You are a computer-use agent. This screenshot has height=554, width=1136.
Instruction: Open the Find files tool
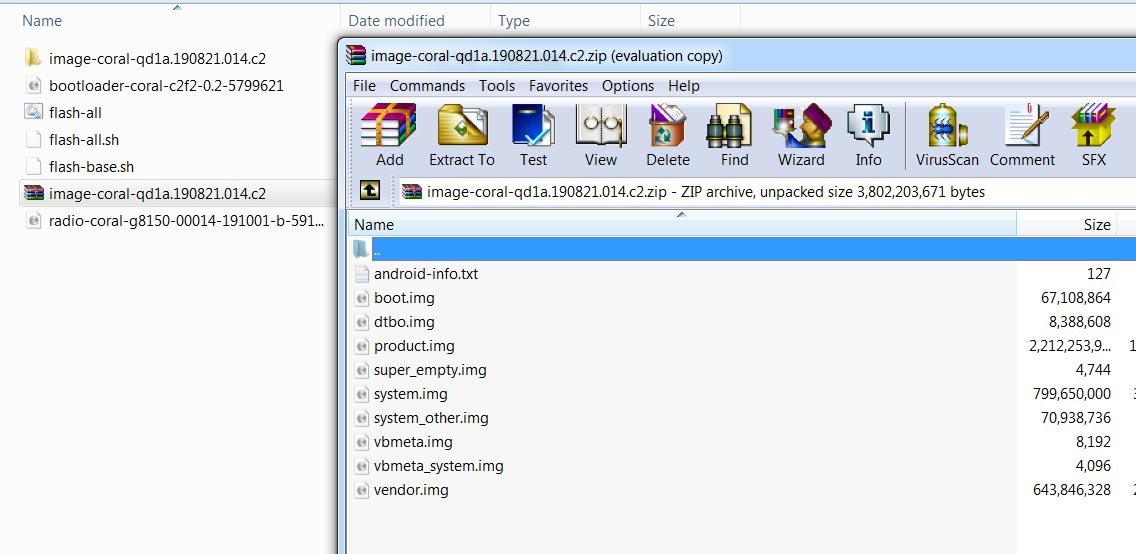tap(734, 134)
